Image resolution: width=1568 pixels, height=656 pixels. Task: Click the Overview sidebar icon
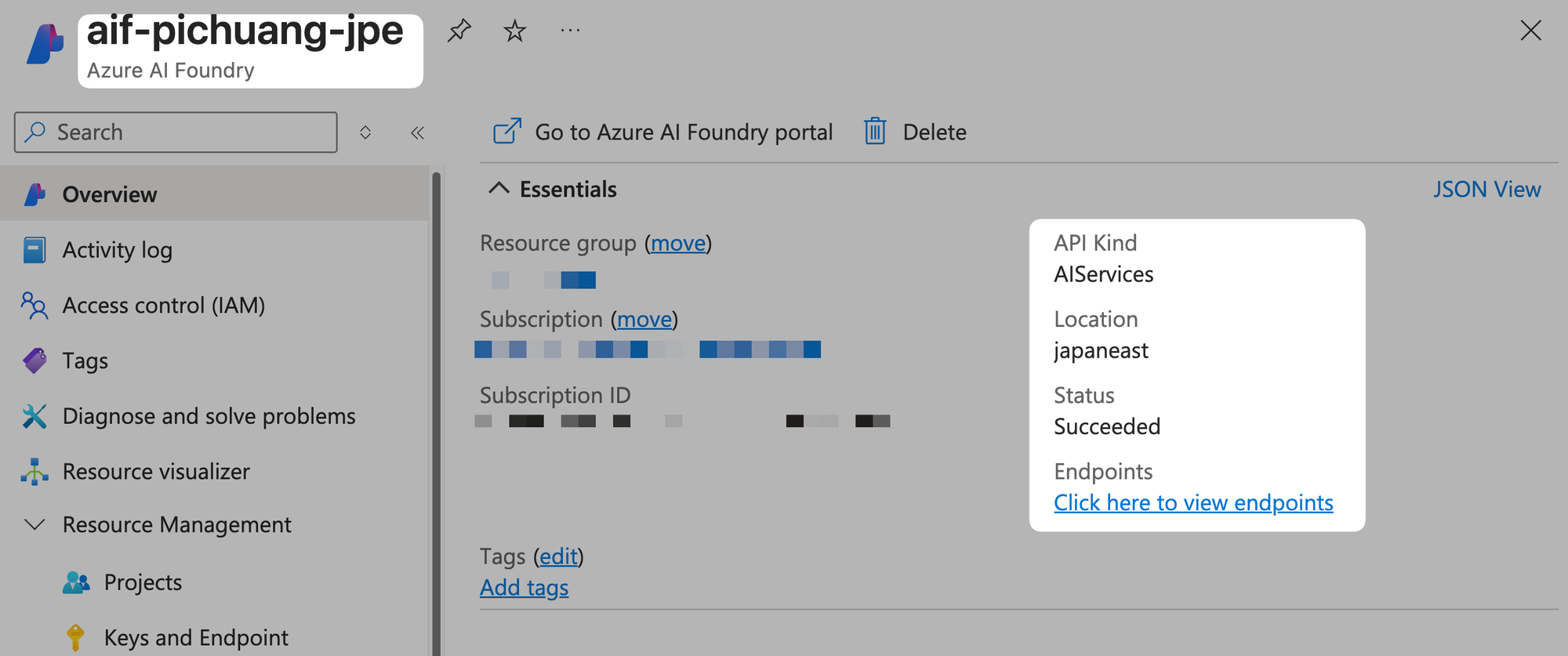coord(34,194)
